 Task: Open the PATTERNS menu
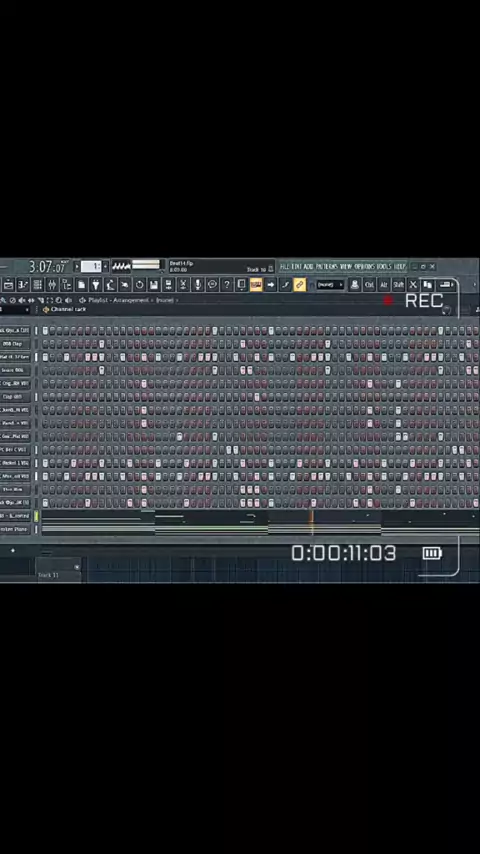pos(326,266)
